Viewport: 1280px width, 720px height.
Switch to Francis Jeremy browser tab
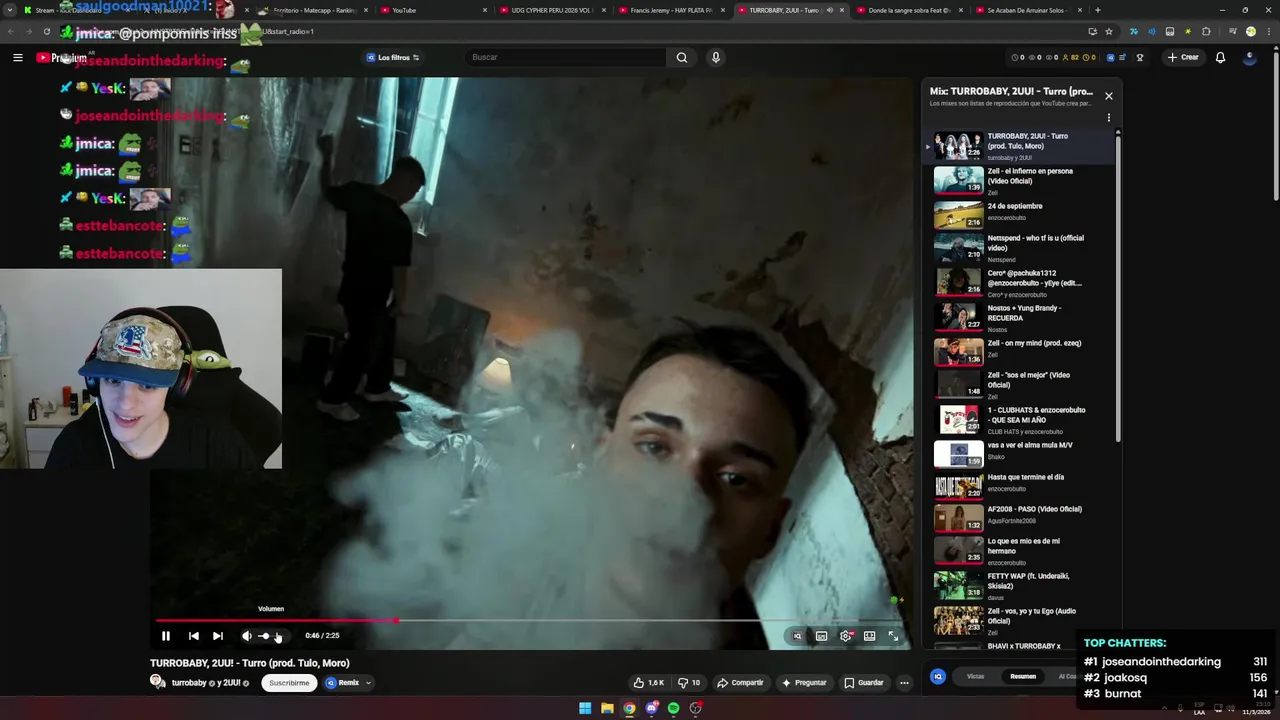672,10
